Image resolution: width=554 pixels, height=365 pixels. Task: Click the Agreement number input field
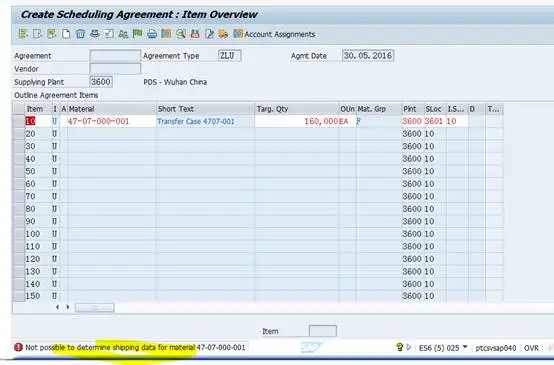pos(115,56)
